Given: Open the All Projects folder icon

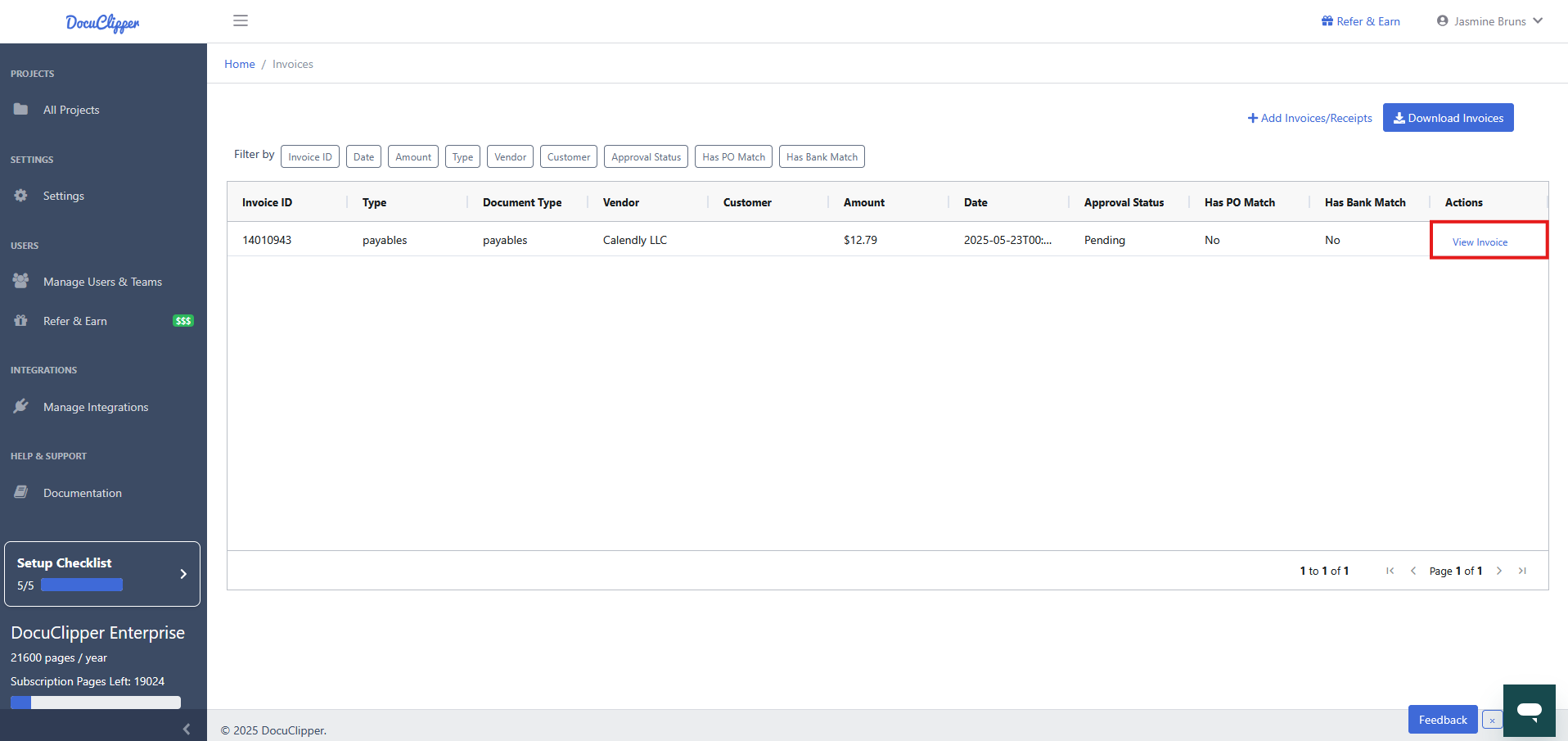Looking at the screenshot, I should pyautogui.click(x=20, y=109).
